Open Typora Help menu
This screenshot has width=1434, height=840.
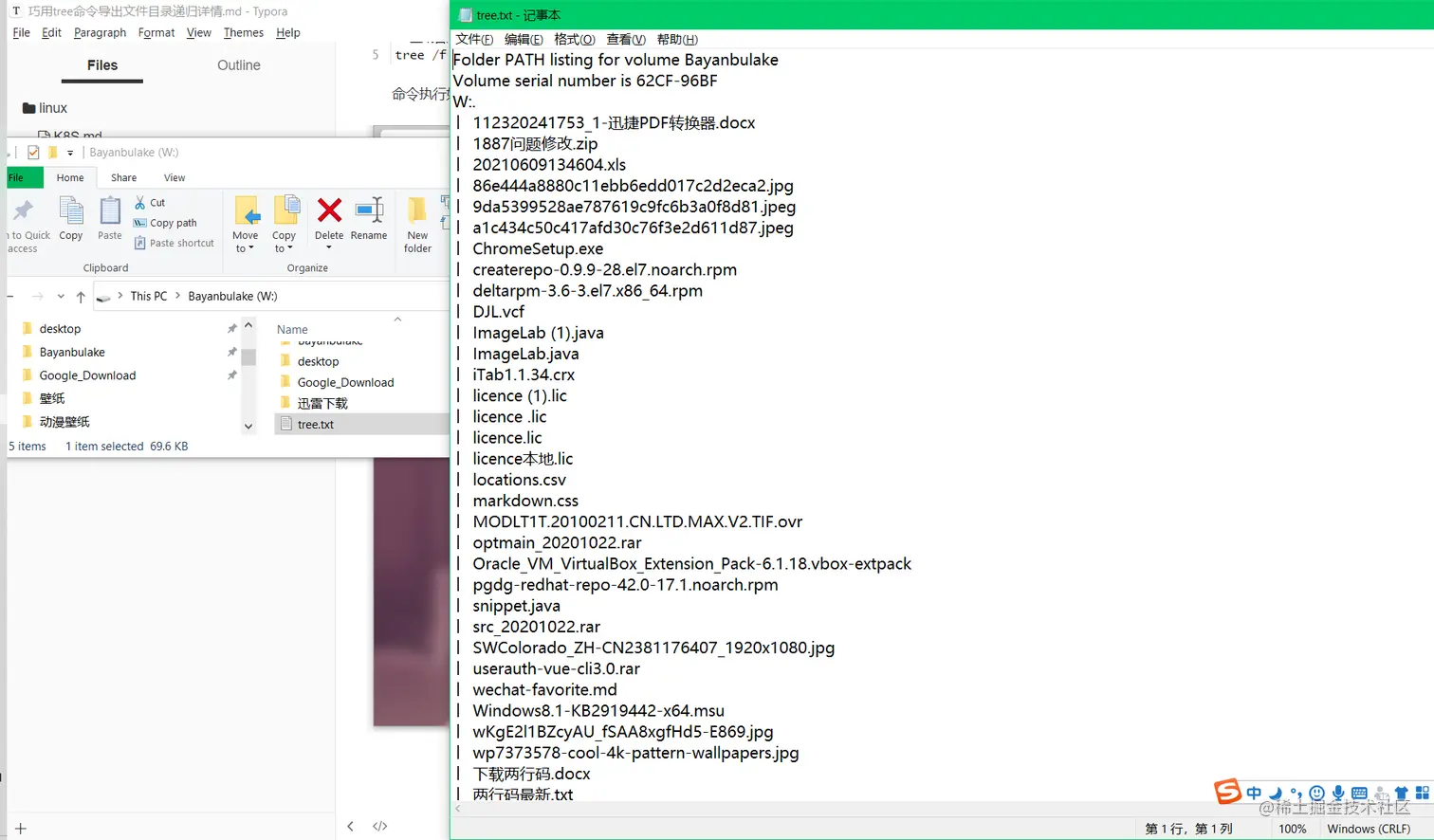coord(288,32)
